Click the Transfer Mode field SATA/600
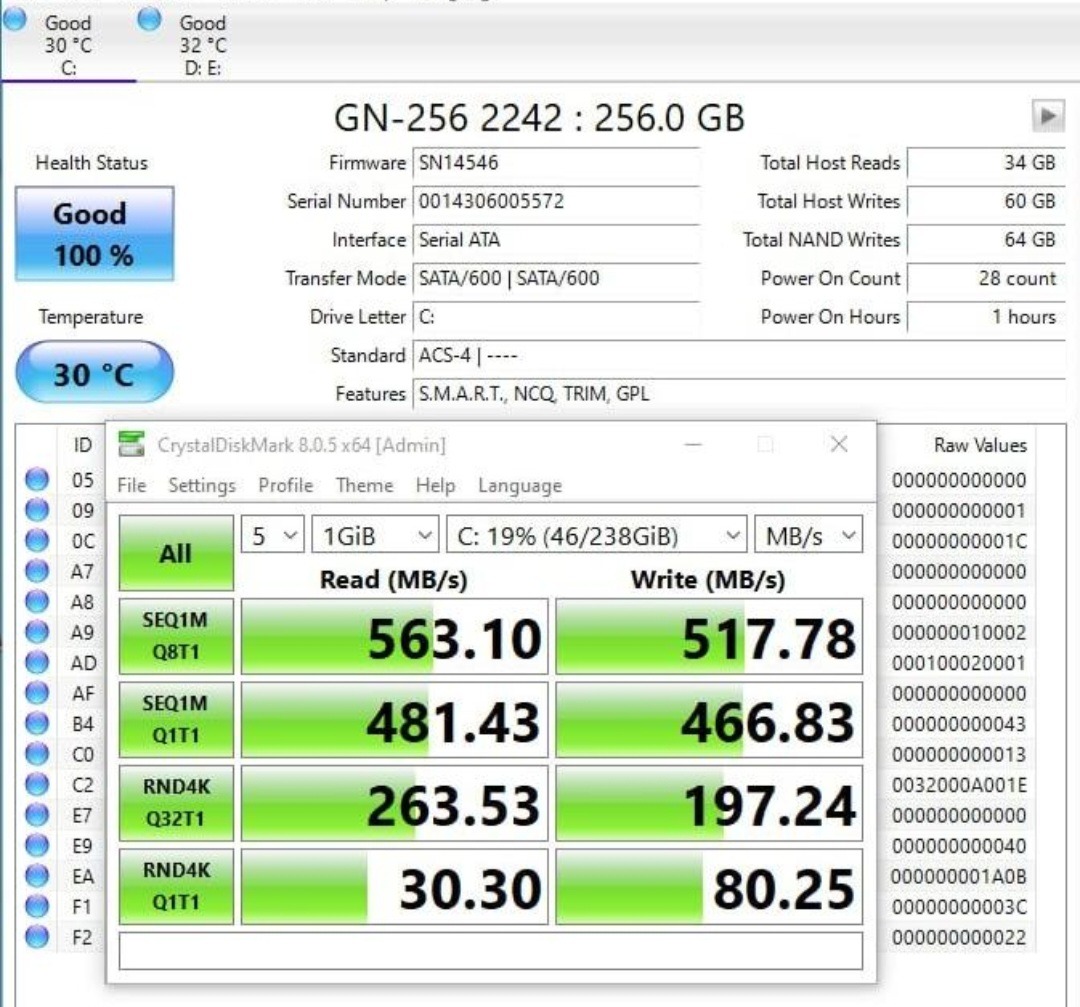The image size is (1080, 1007). click(x=557, y=278)
